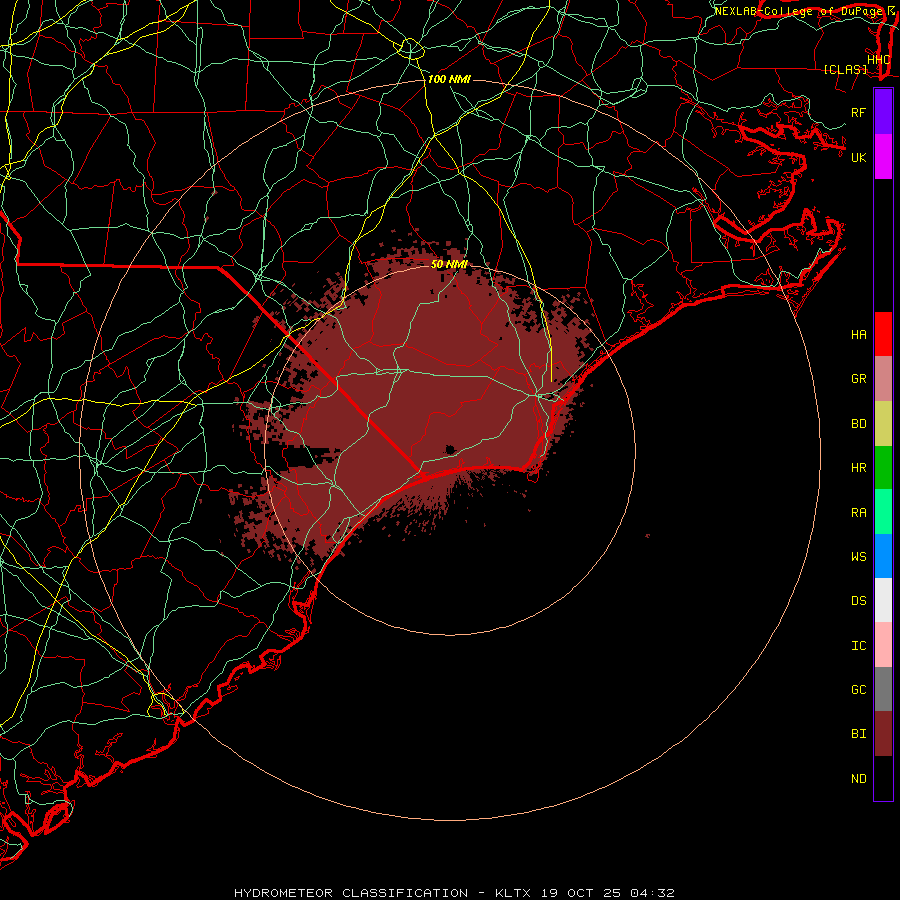900x900 pixels.
Task: Click the [CLAS] label
Action: tap(845, 70)
